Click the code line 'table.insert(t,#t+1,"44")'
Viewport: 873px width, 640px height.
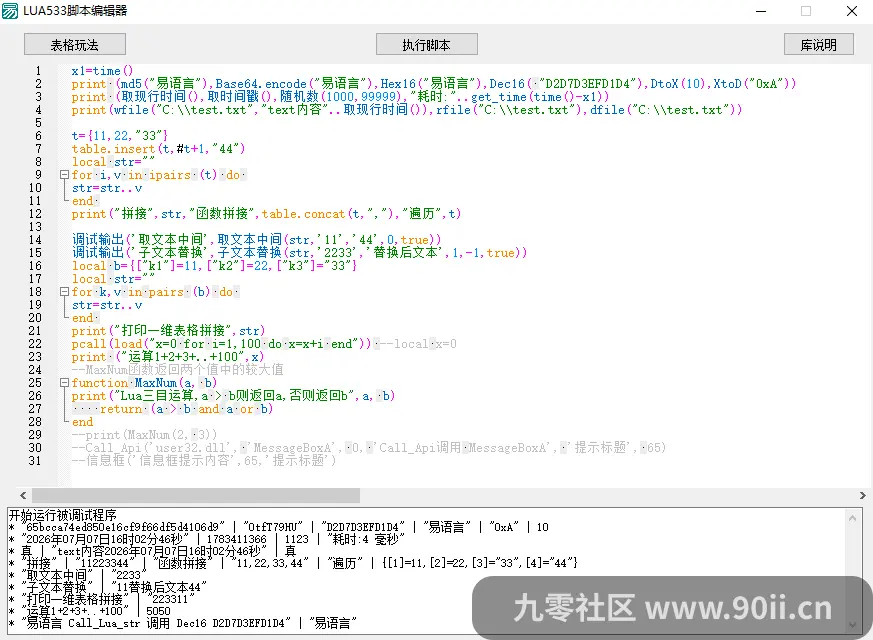pos(158,149)
